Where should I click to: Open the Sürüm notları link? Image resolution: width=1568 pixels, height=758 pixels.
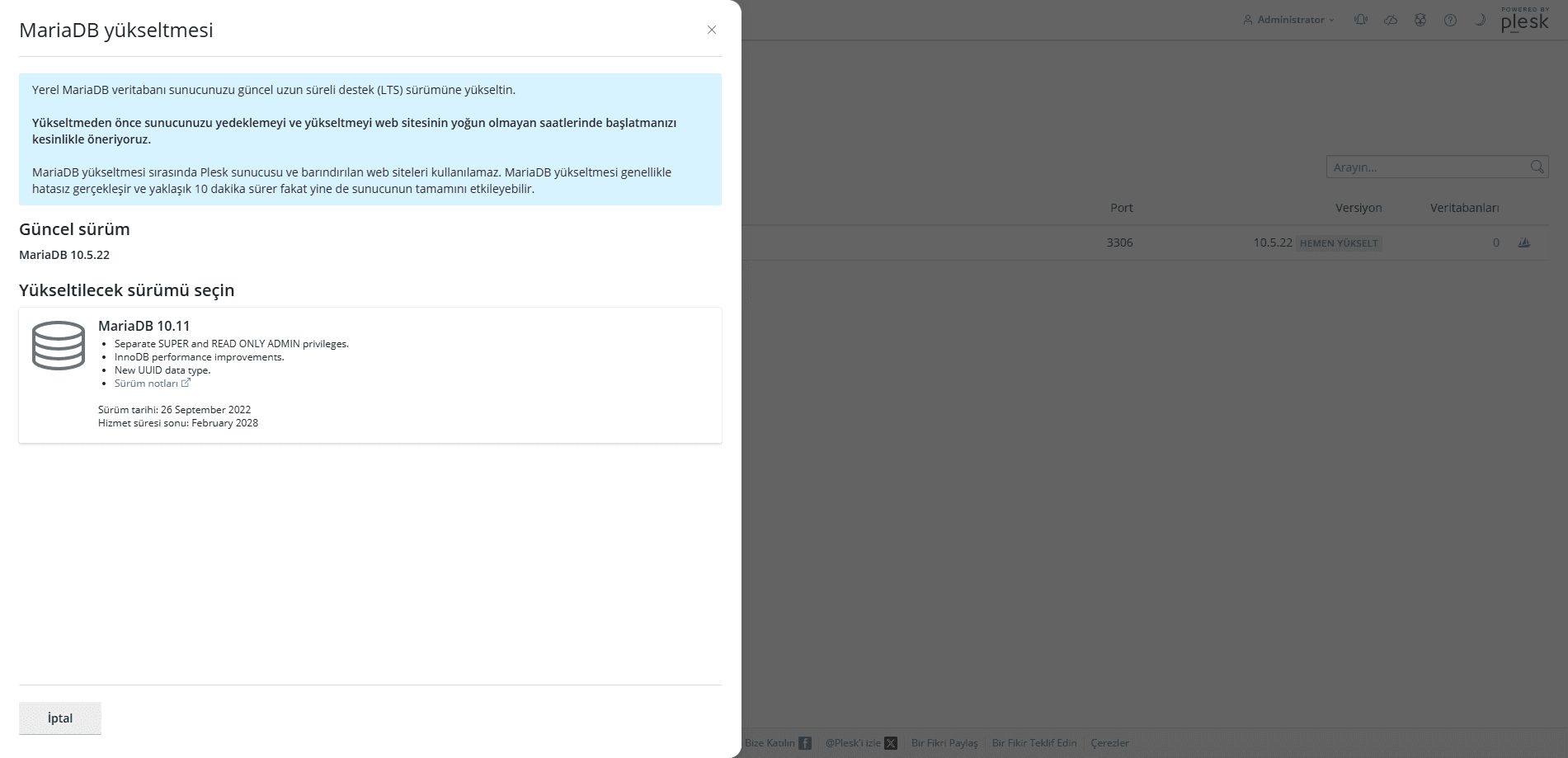click(x=147, y=384)
